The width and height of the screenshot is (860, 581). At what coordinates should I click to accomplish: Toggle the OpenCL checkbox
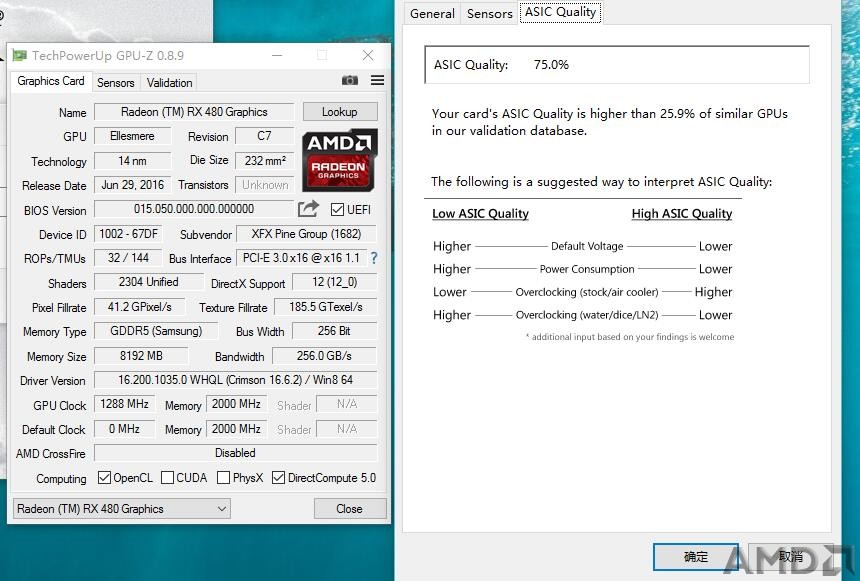104,478
